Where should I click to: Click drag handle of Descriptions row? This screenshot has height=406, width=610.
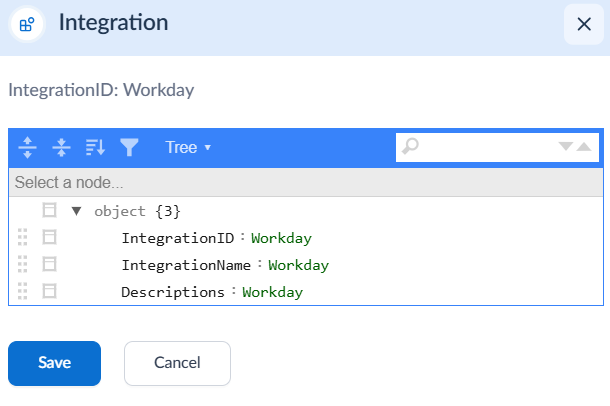(x=23, y=291)
